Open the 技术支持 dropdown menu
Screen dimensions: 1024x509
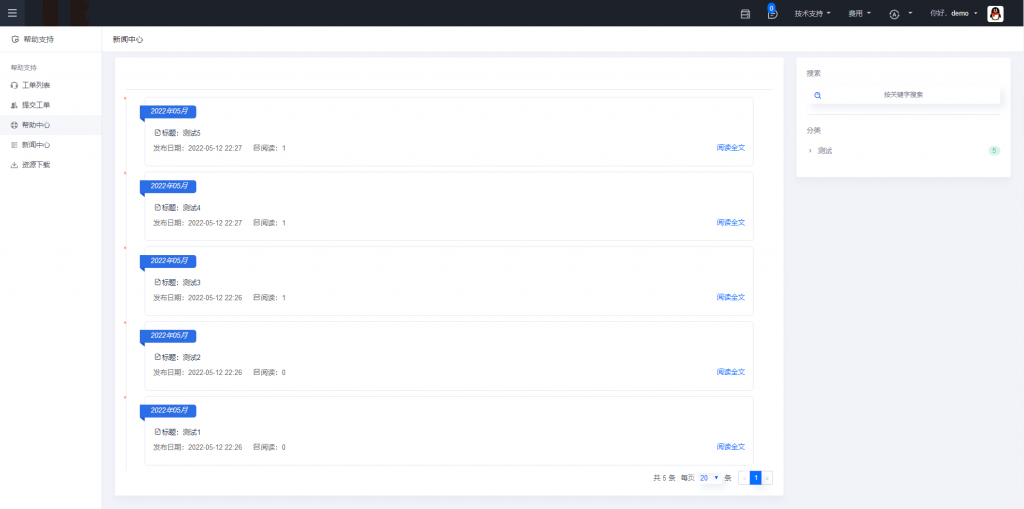pos(812,14)
